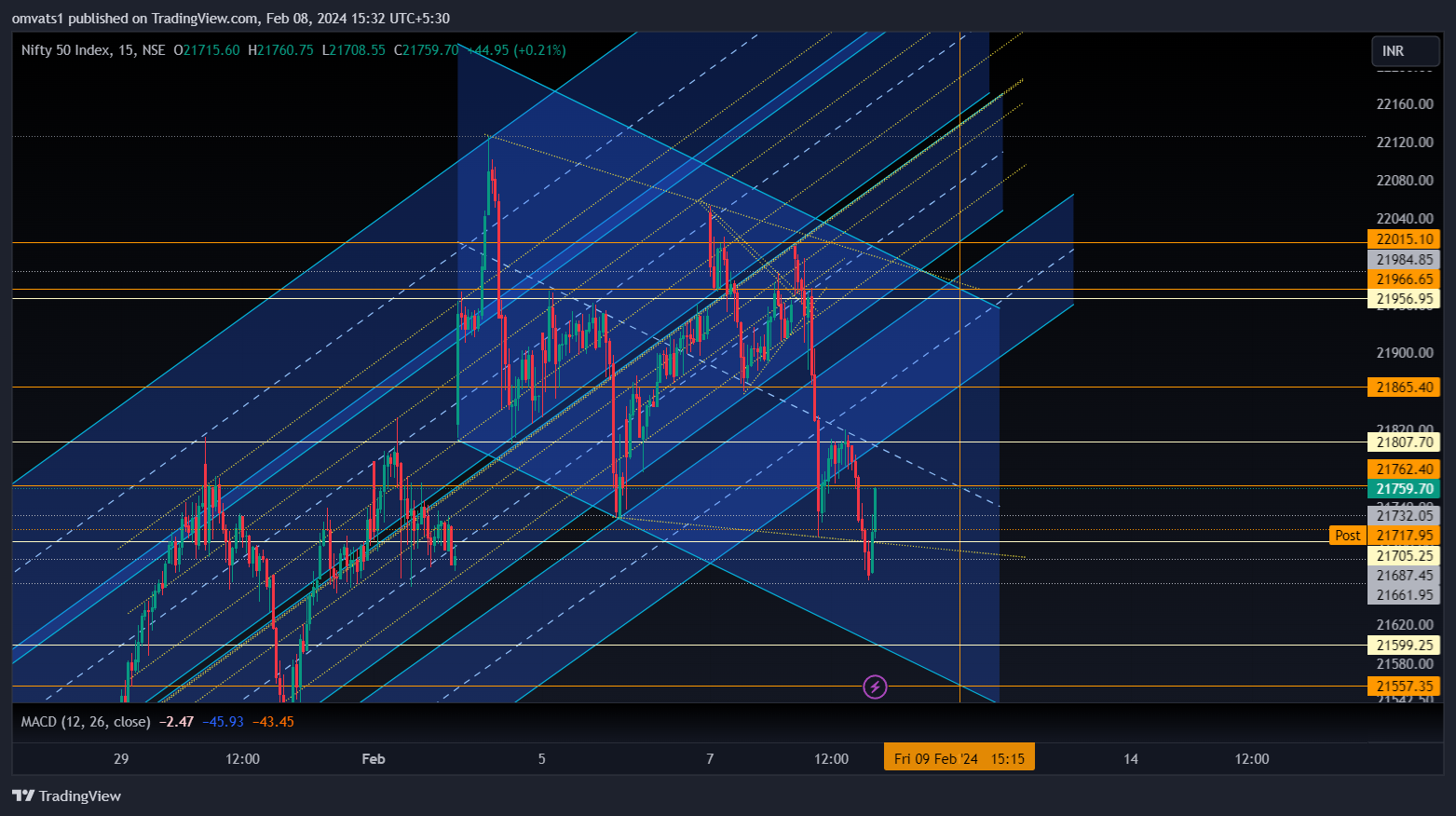
Task: Click the 22160.00 price scale value
Action: coord(1404,103)
